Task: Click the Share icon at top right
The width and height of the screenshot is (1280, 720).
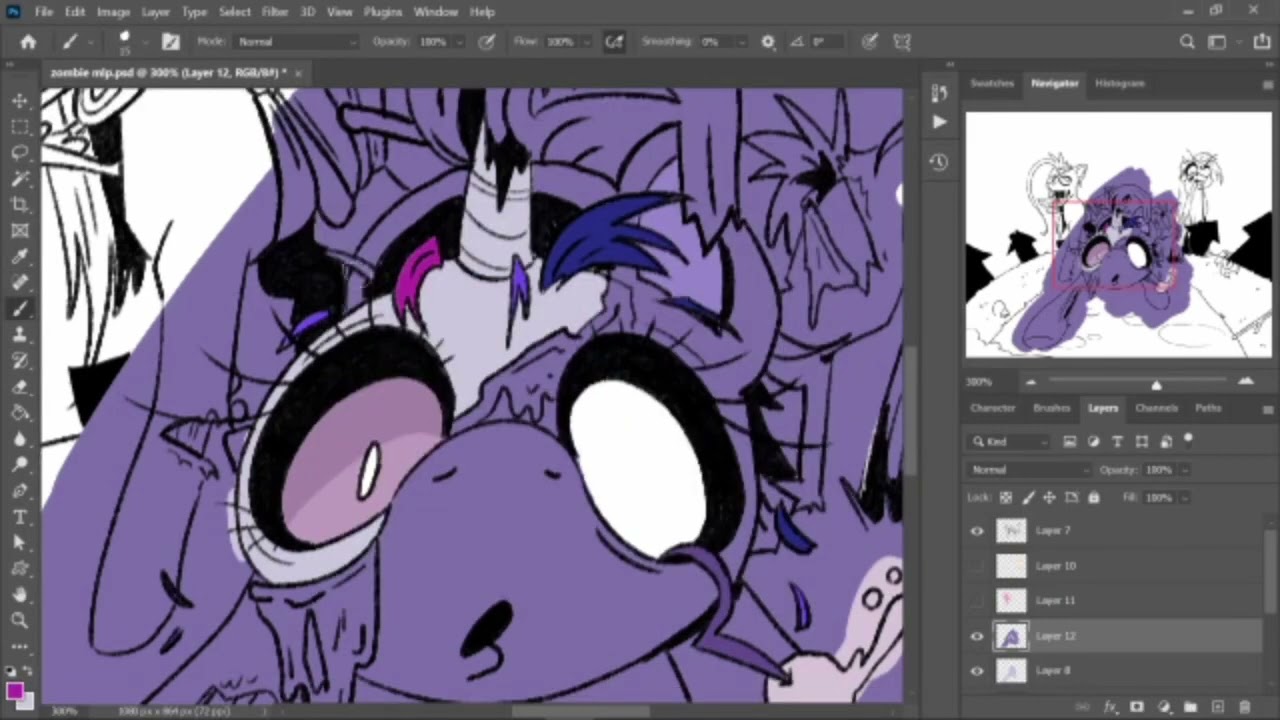Action: click(x=1262, y=42)
